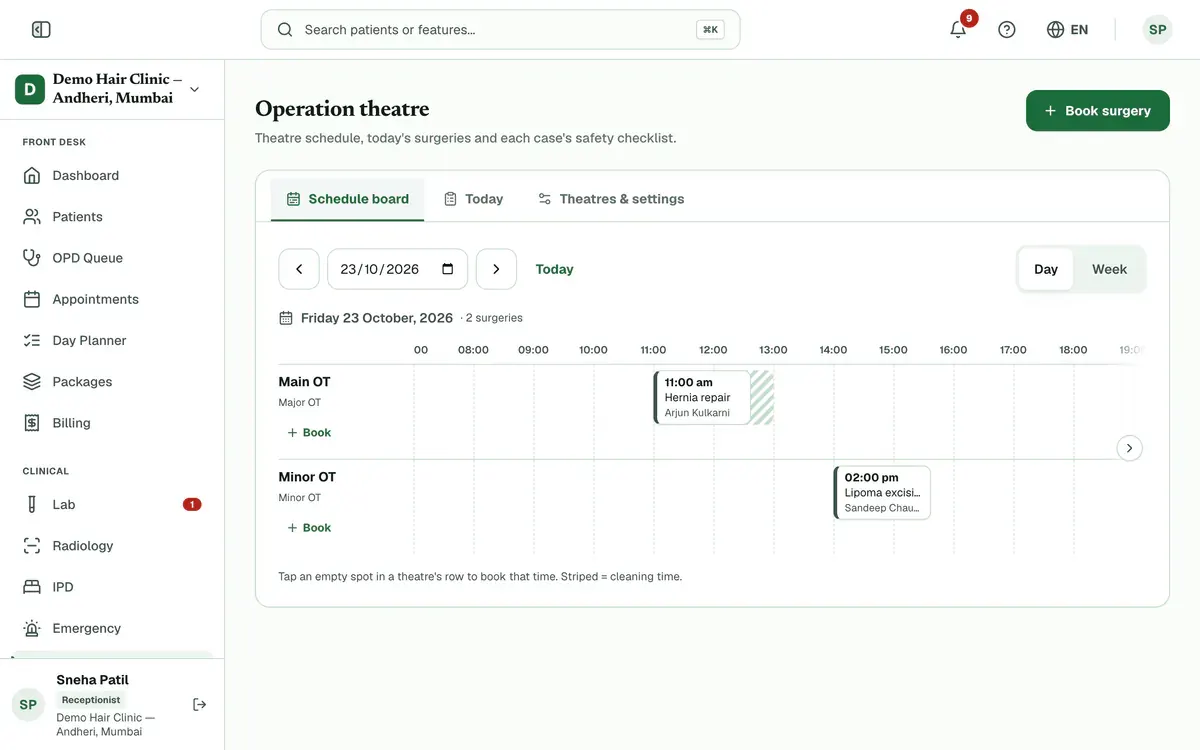1200x750 pixels.
Task: Go to the next day arrow
Action: point(496,269)
